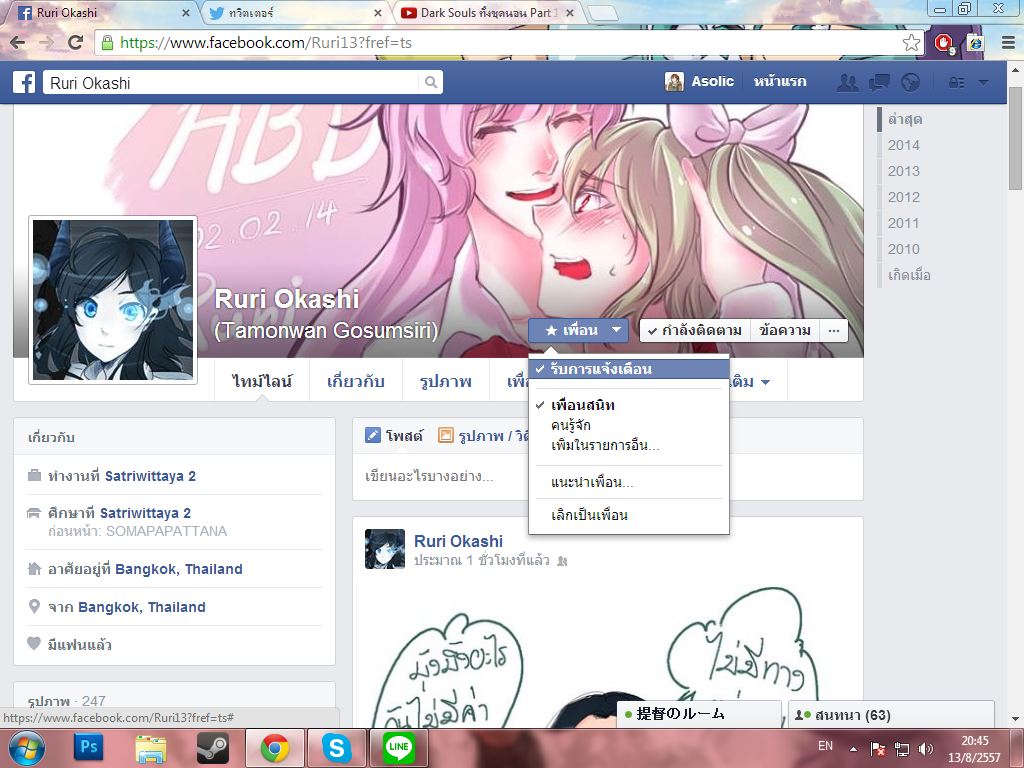Open a new browser tab
The height and width of the screenshot is (768, 1024).
coord(602,13)
